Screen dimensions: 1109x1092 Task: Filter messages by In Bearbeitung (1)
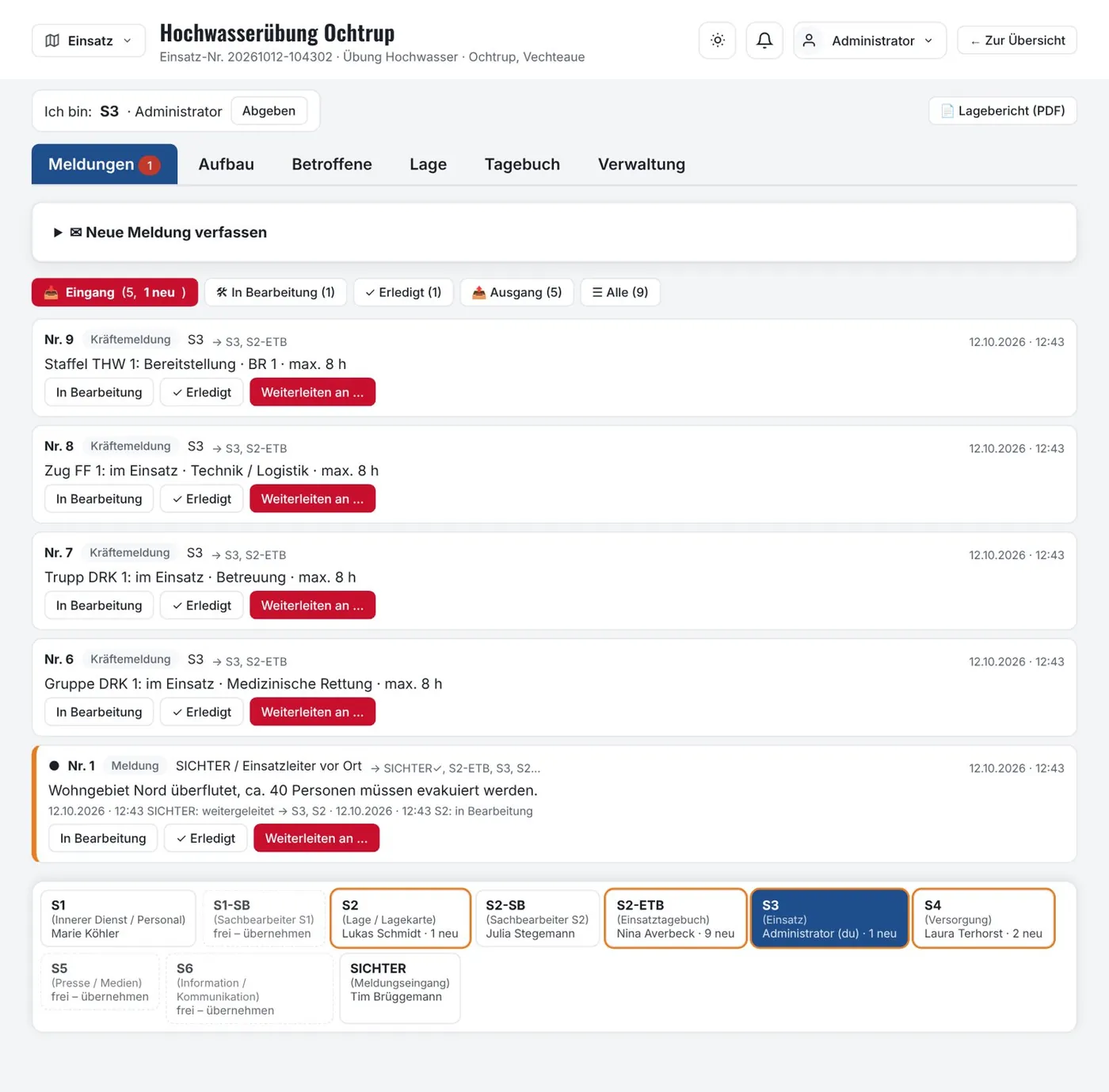(276, 292)
